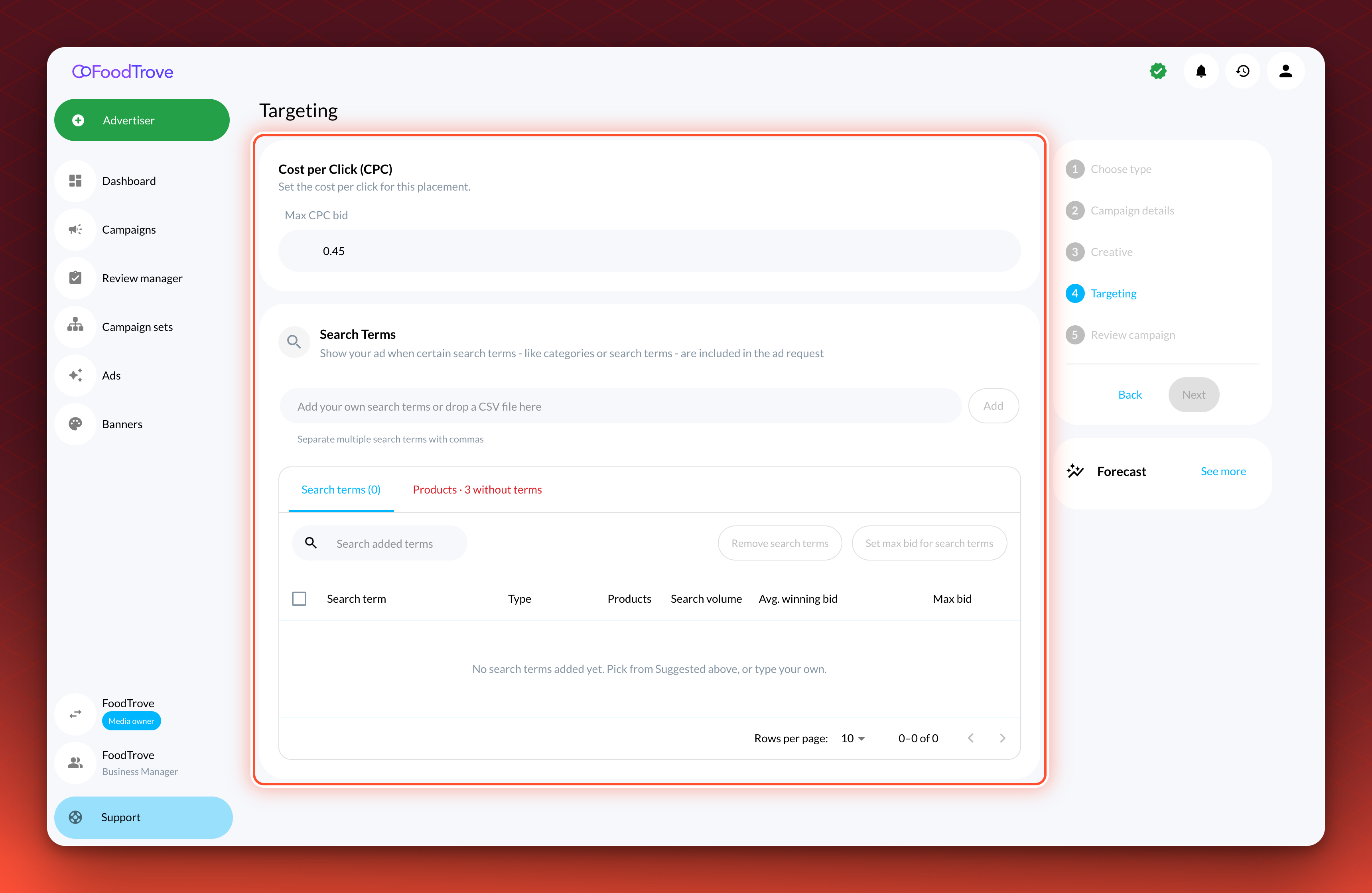Screen dimensions: 1372x893
Task: Click the FoodTrove logo
Action: [123, 71]
